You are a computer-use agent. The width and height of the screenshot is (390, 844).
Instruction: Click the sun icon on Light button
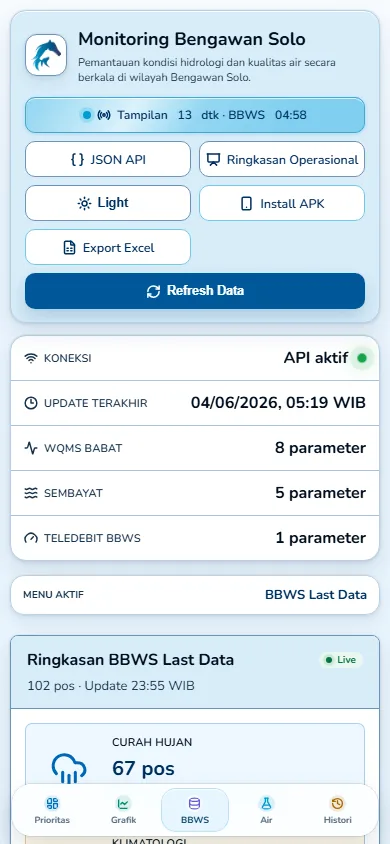(84, 204)
